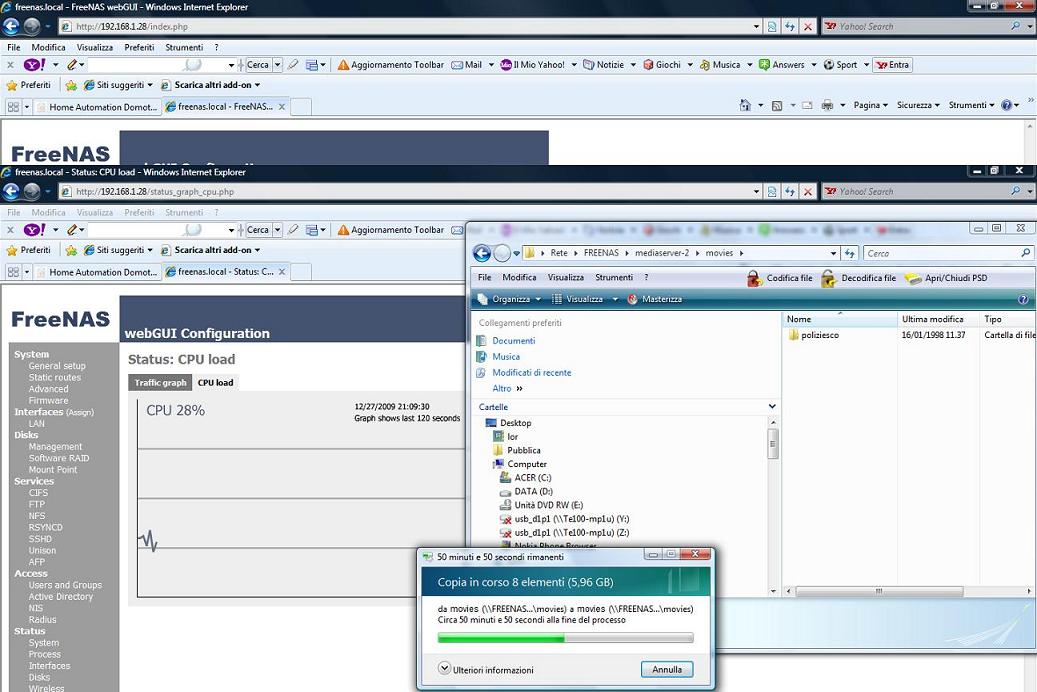This screenshot has width=1037, height=692.
Task: Collapse the Cartelle folders pane chevron
Action: click(772, 406)
